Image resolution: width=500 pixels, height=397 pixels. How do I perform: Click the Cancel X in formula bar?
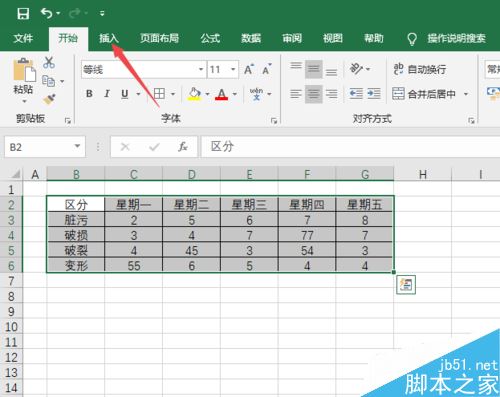[125, 146]
